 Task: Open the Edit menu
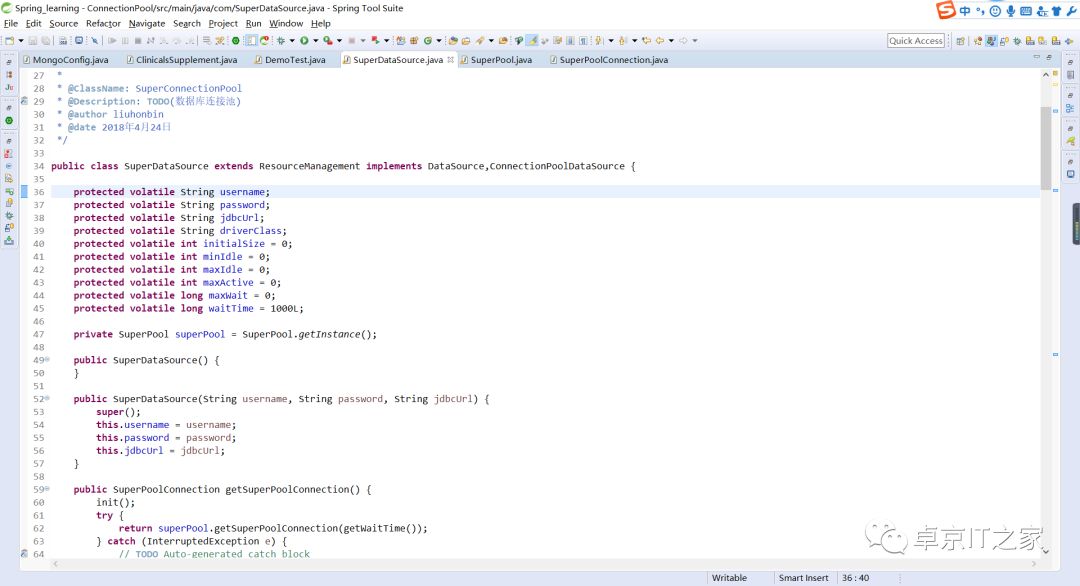[33, 23]
